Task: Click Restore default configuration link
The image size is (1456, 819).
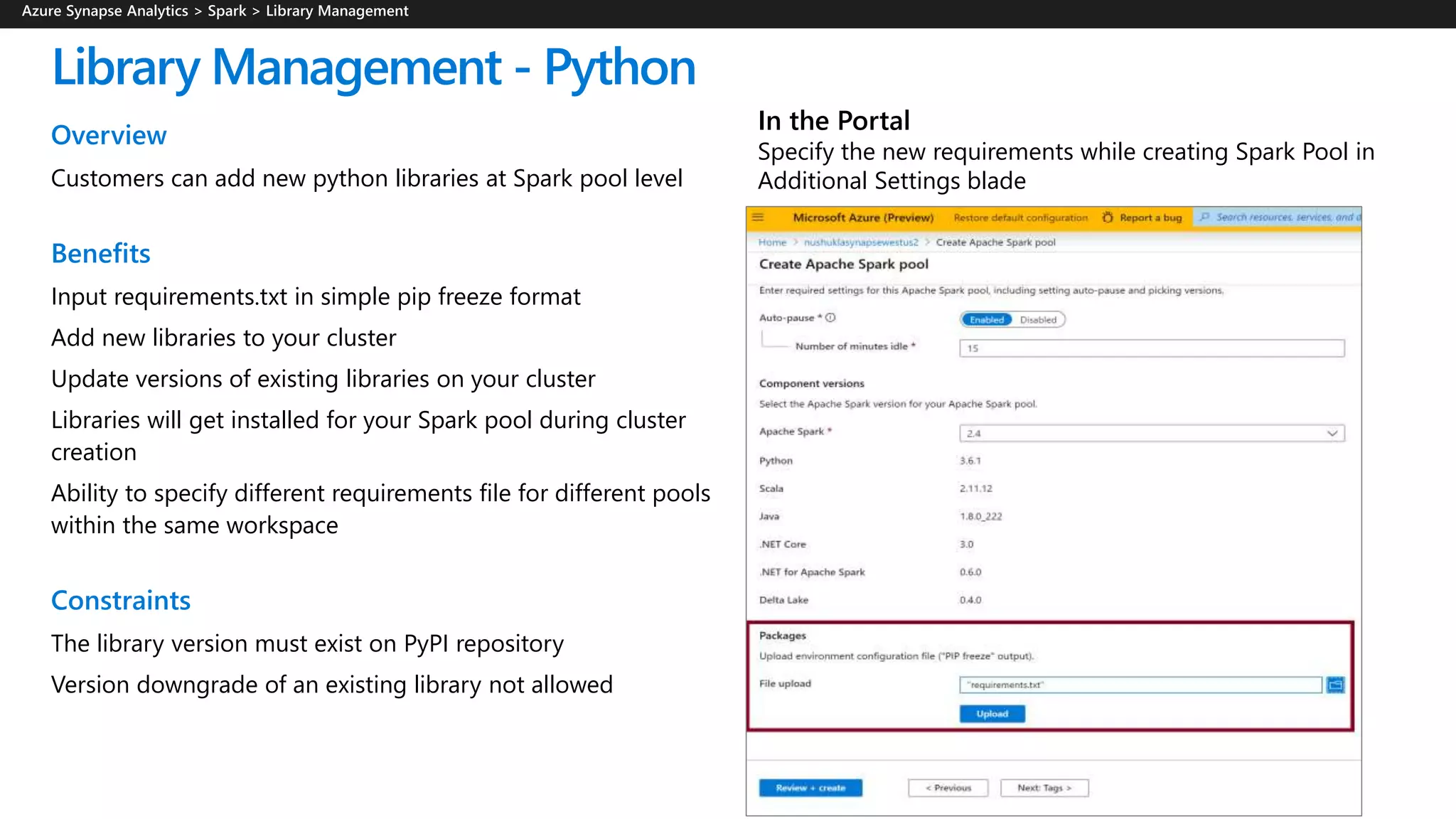Action: tap(1021, 218)
